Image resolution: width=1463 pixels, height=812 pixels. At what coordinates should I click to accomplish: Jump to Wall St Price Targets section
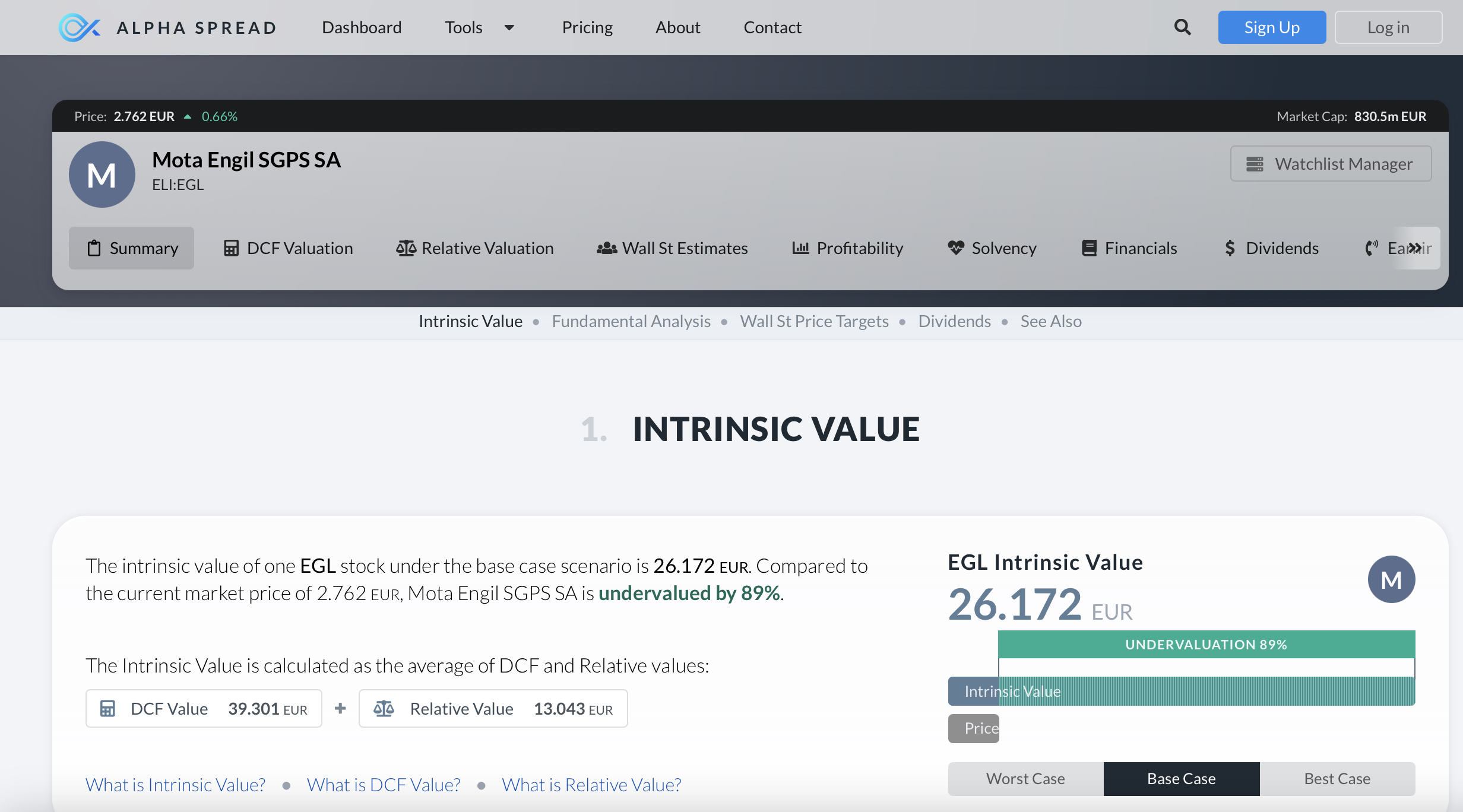814,321
